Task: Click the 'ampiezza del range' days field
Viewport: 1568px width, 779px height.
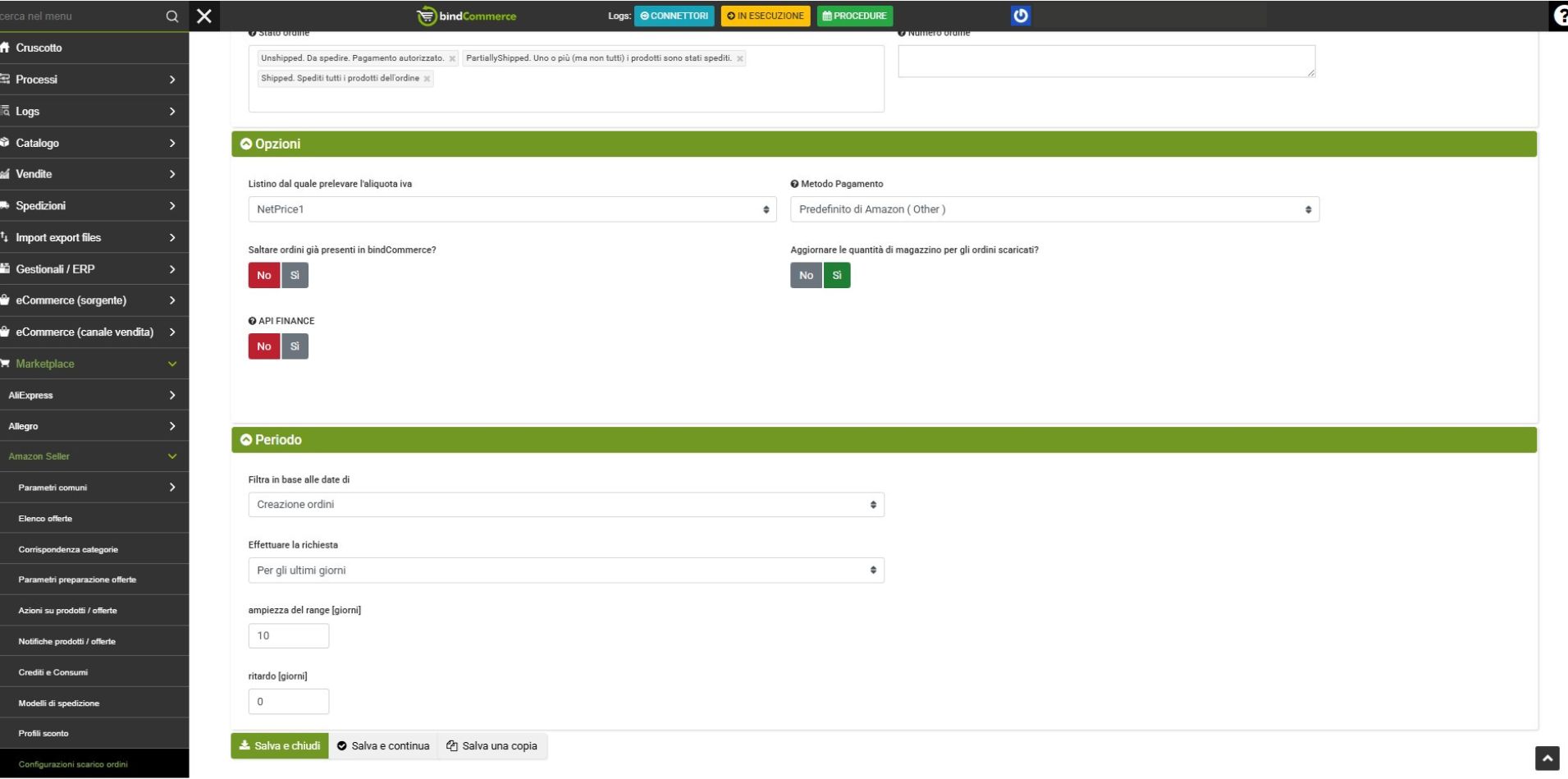Action: (288, 636)
